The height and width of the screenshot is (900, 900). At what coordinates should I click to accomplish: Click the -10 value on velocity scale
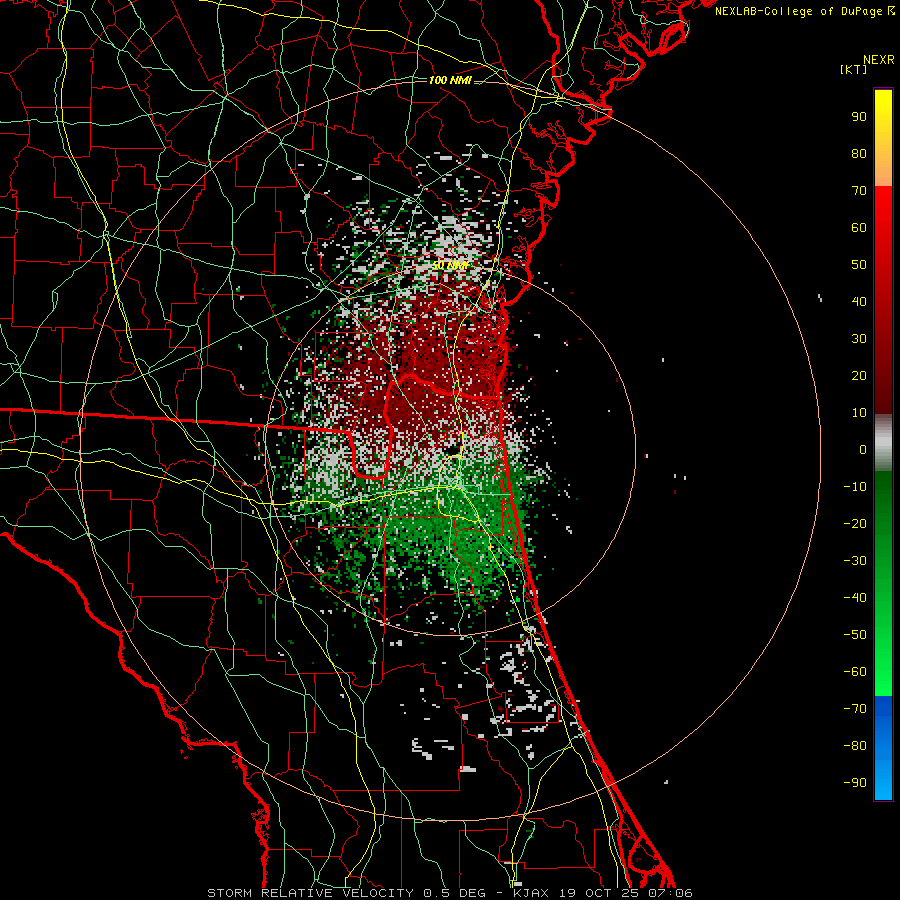coord(855,487)
